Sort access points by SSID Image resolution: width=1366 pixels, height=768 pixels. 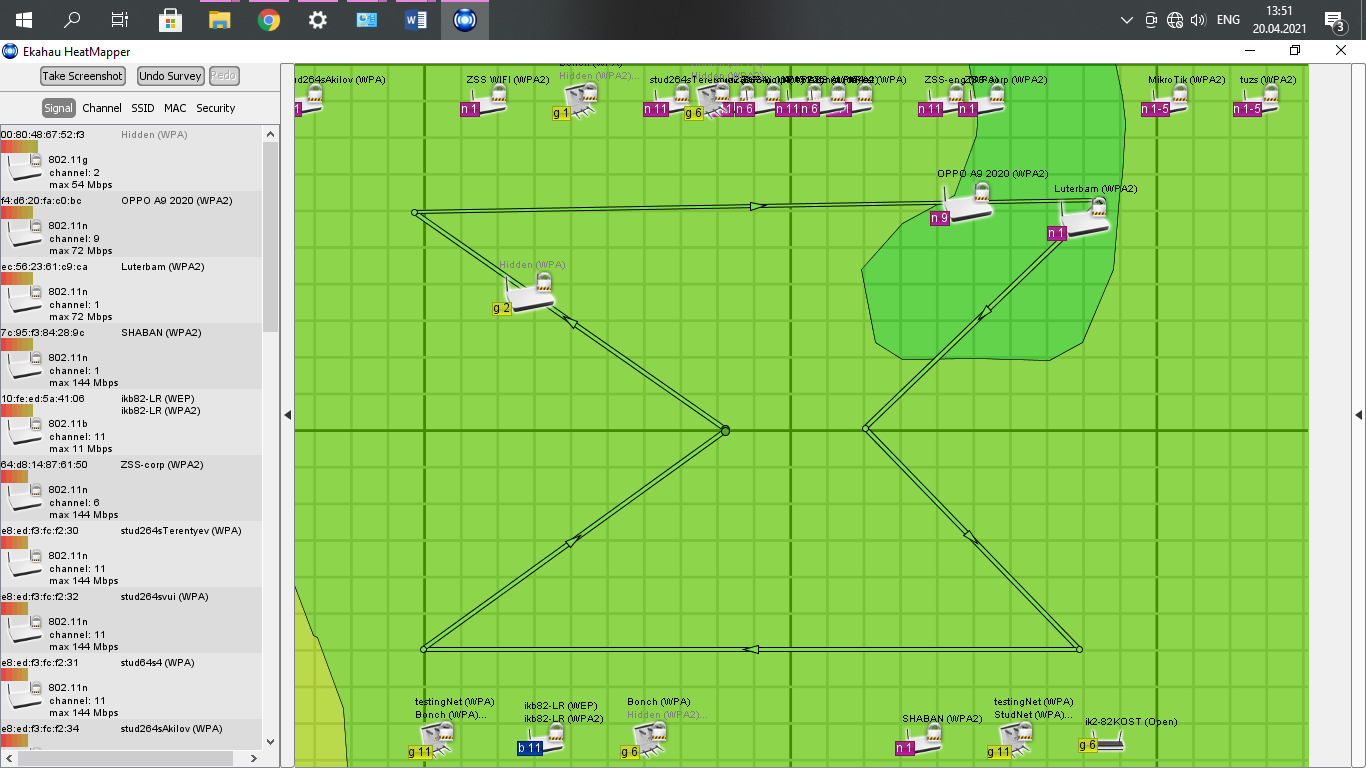pos(143,108)
